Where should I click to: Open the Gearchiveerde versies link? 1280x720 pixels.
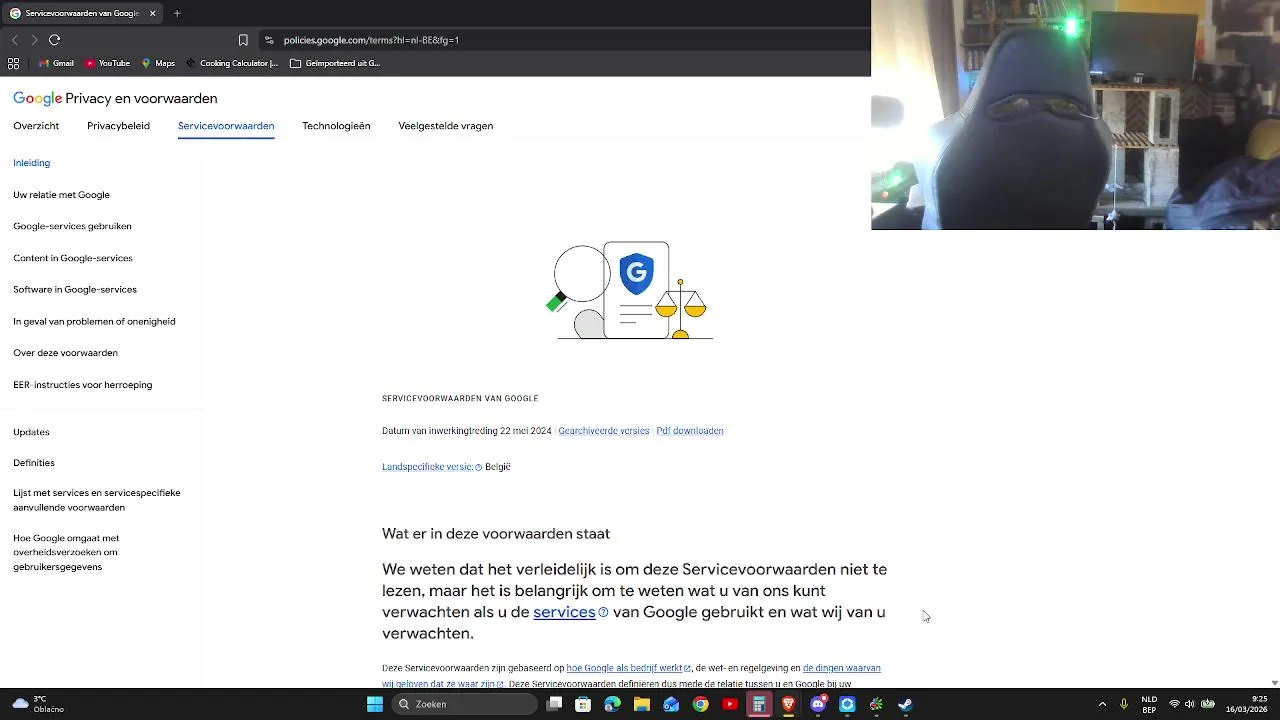[x=604, y=431]
